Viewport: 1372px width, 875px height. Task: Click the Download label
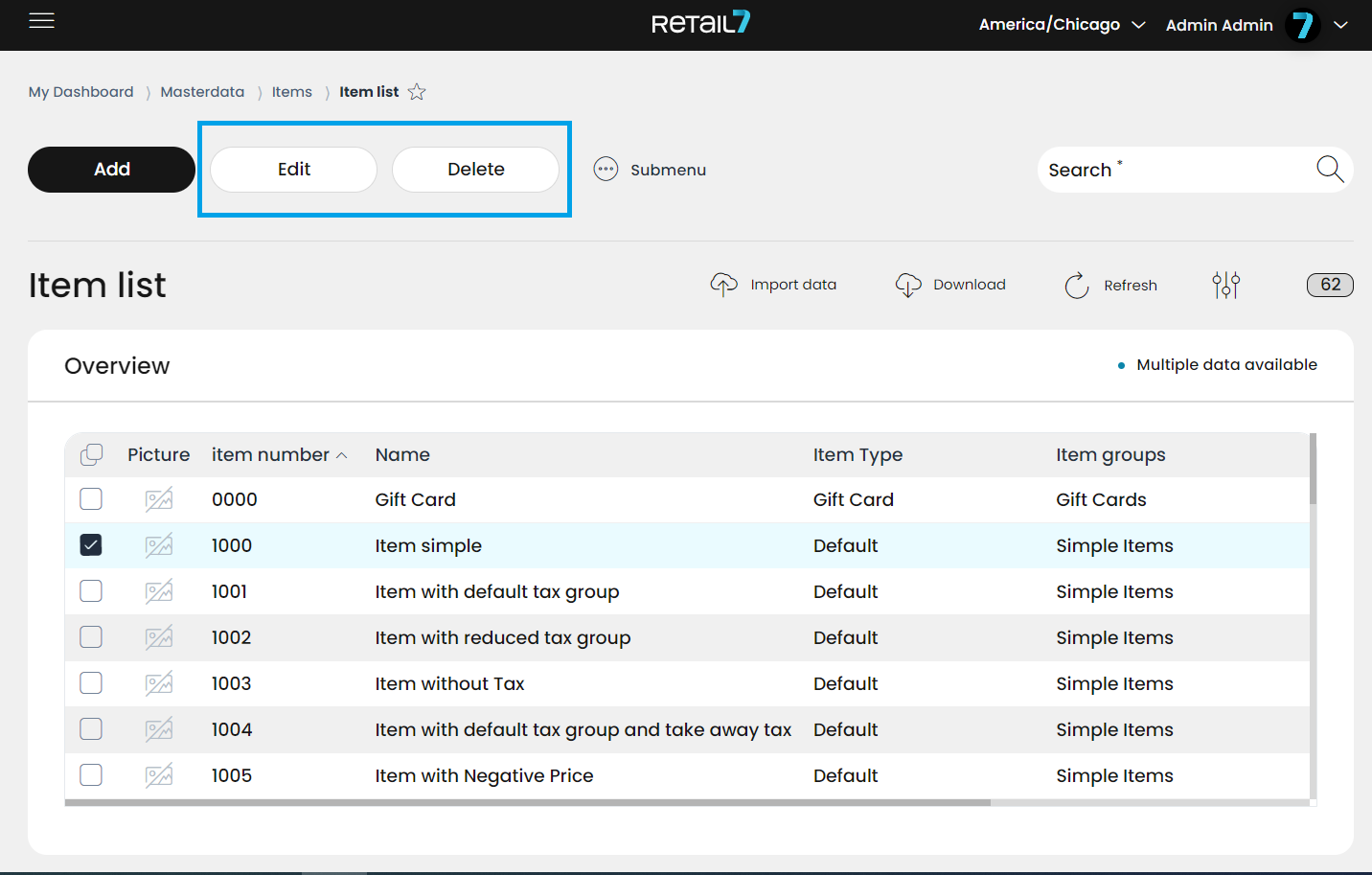point(970,285)
